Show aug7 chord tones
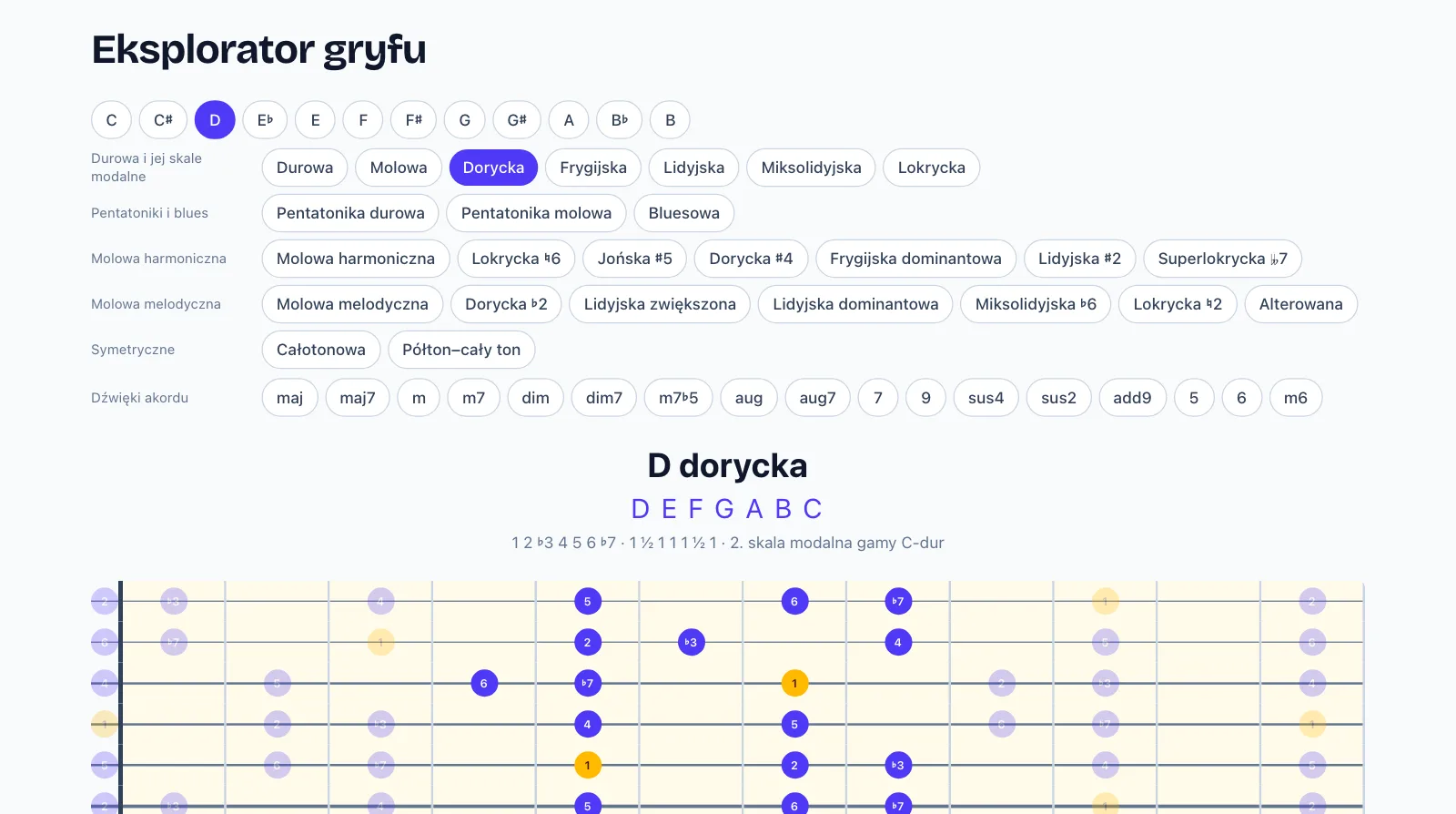This screenshot has width=1456, height=814. (817, 398)
